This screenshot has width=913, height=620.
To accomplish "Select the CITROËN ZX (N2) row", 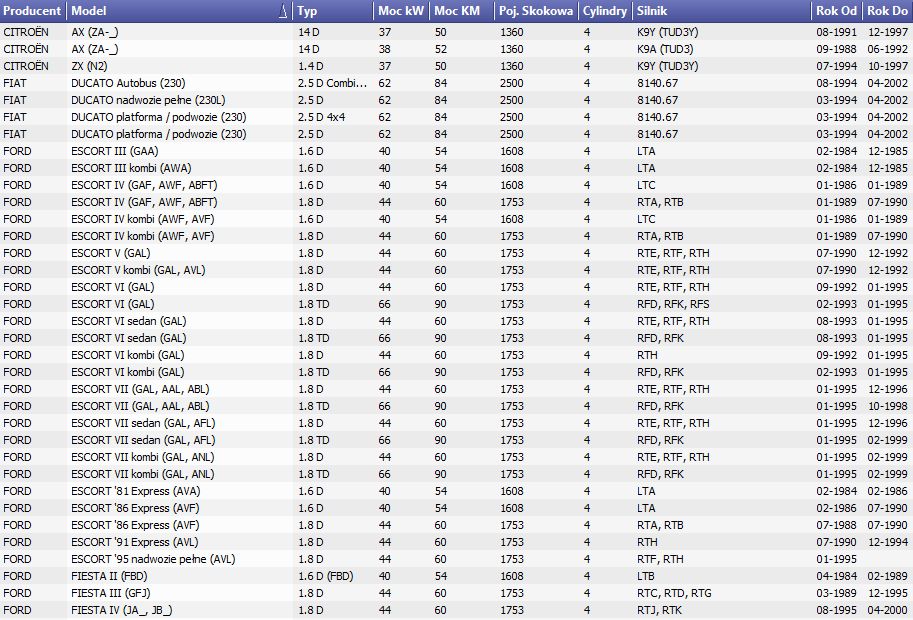I will pyautogui.click(x=456, y=66).
